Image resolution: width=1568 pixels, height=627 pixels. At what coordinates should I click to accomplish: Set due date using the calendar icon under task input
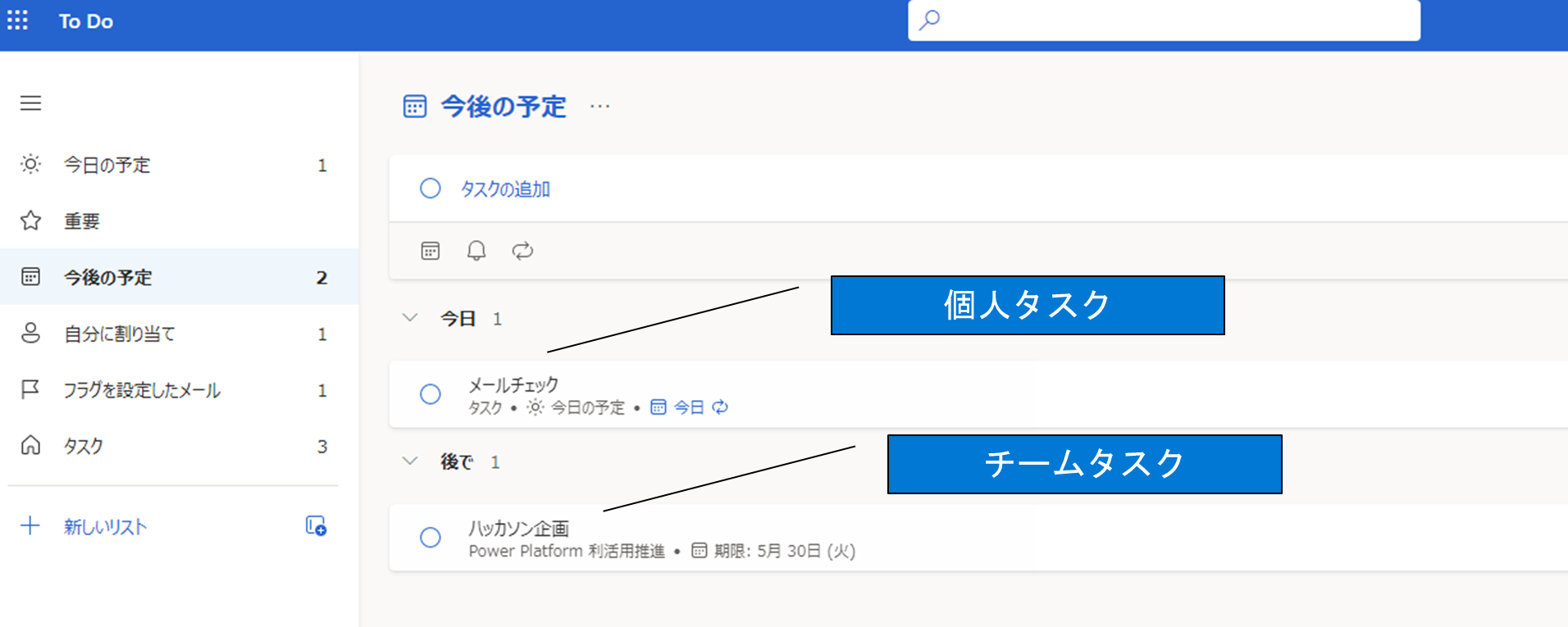pos(431,251)
